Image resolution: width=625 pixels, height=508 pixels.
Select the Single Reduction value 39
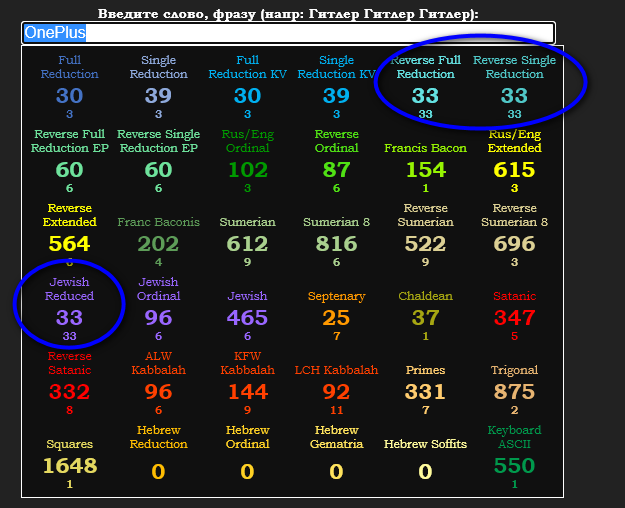point(158,96)
